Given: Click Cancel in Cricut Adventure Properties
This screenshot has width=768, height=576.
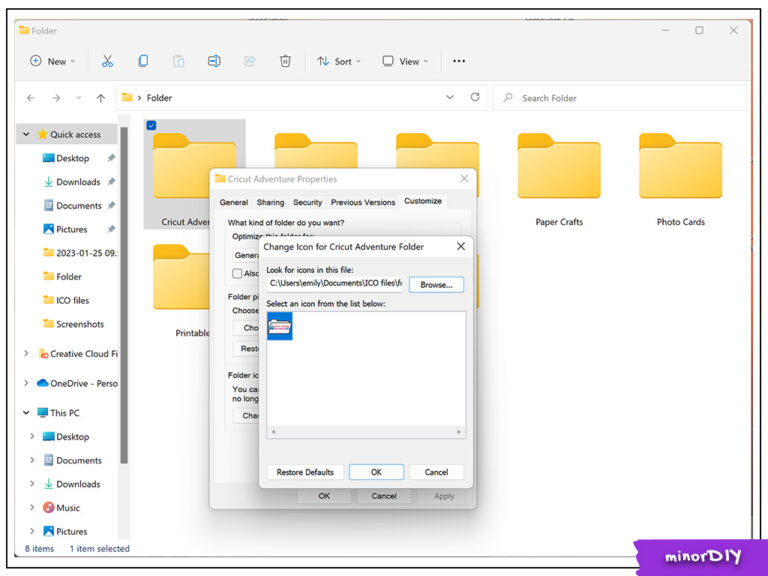Looking at the screenshot, I should (x=384, y=496).
